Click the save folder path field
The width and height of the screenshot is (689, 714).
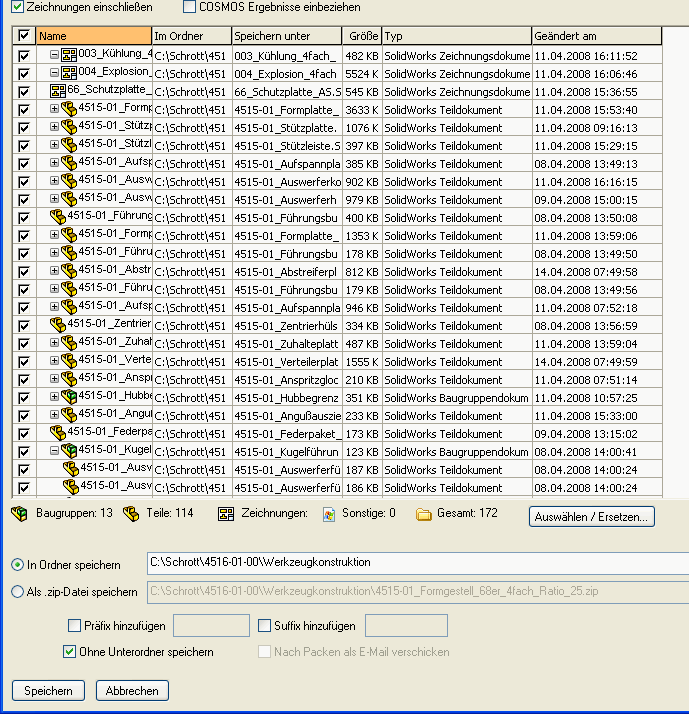click(x=418, y=563)
